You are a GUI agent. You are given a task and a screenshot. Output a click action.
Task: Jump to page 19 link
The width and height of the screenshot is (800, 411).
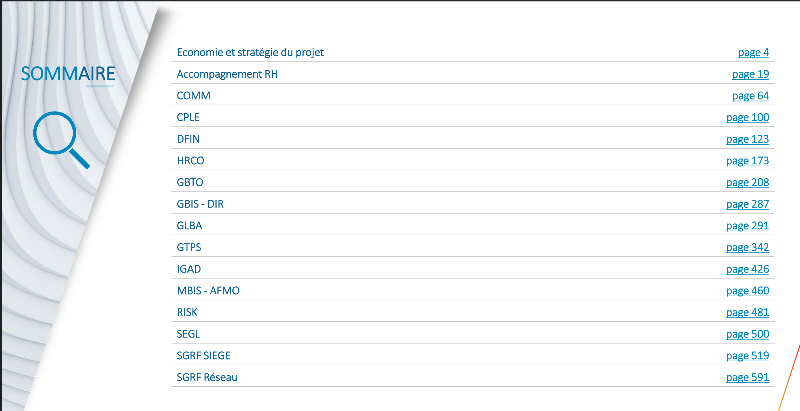click(x=750, y=74)
